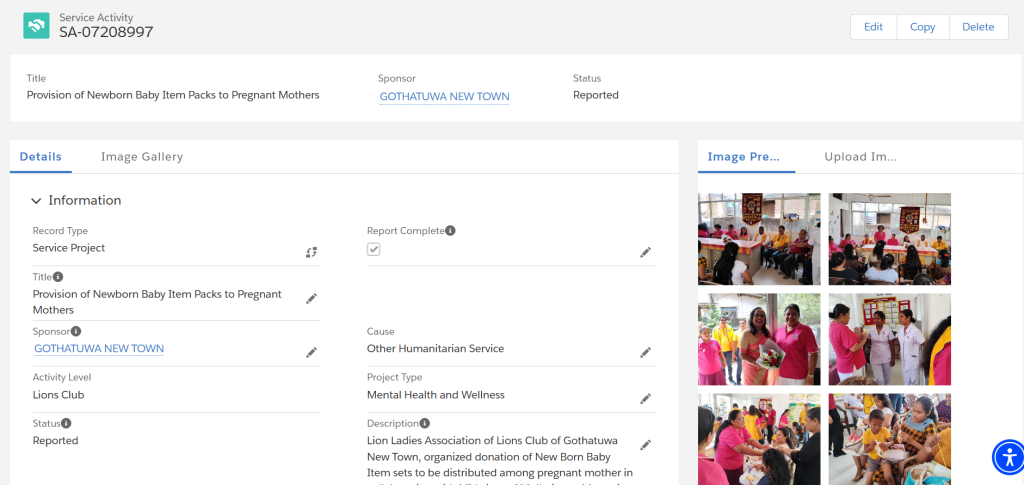Edit Project Type with pencil icon
The width and height of the screenshot is (1024, 485).
tap(645, 398)
